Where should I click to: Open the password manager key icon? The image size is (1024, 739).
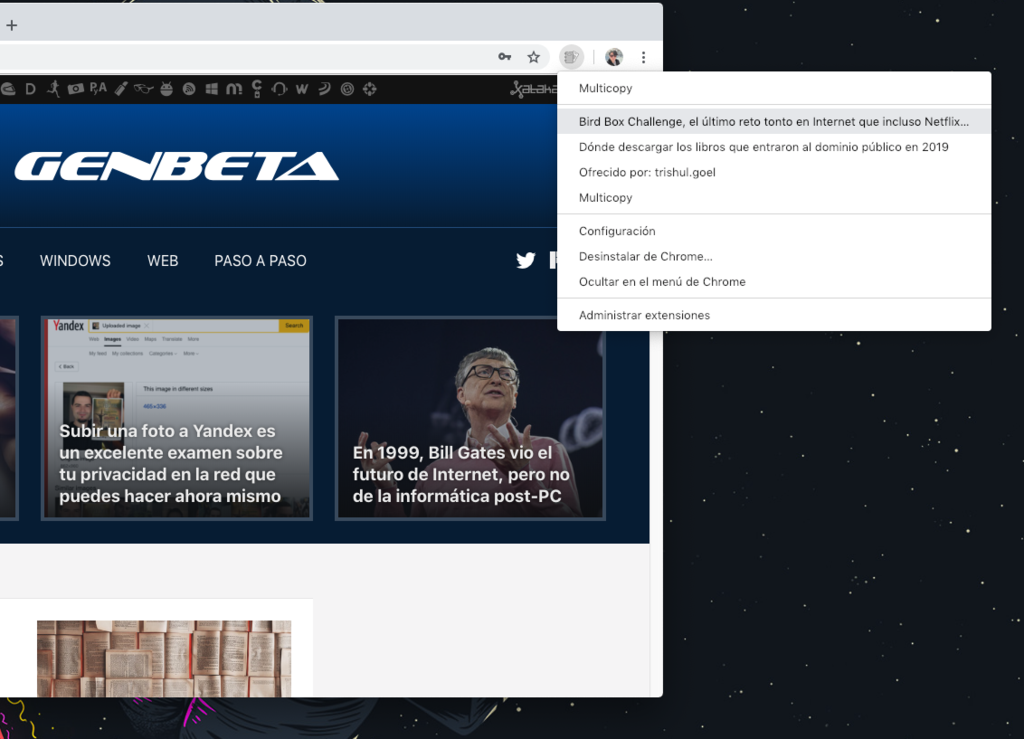(x=505, y=57)
